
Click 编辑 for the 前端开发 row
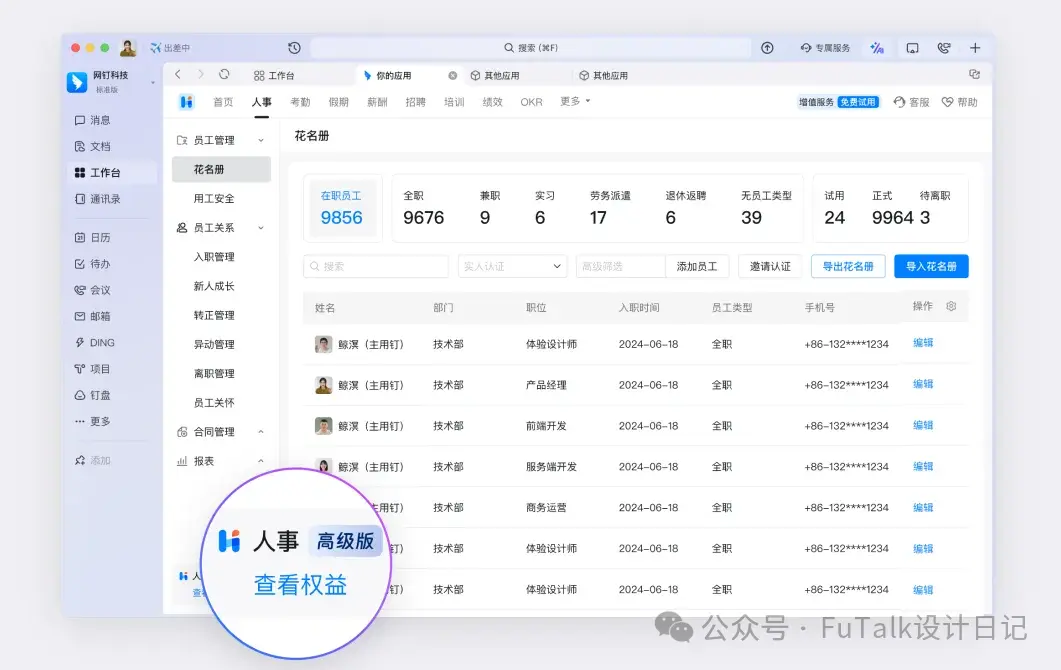(923, 425)
